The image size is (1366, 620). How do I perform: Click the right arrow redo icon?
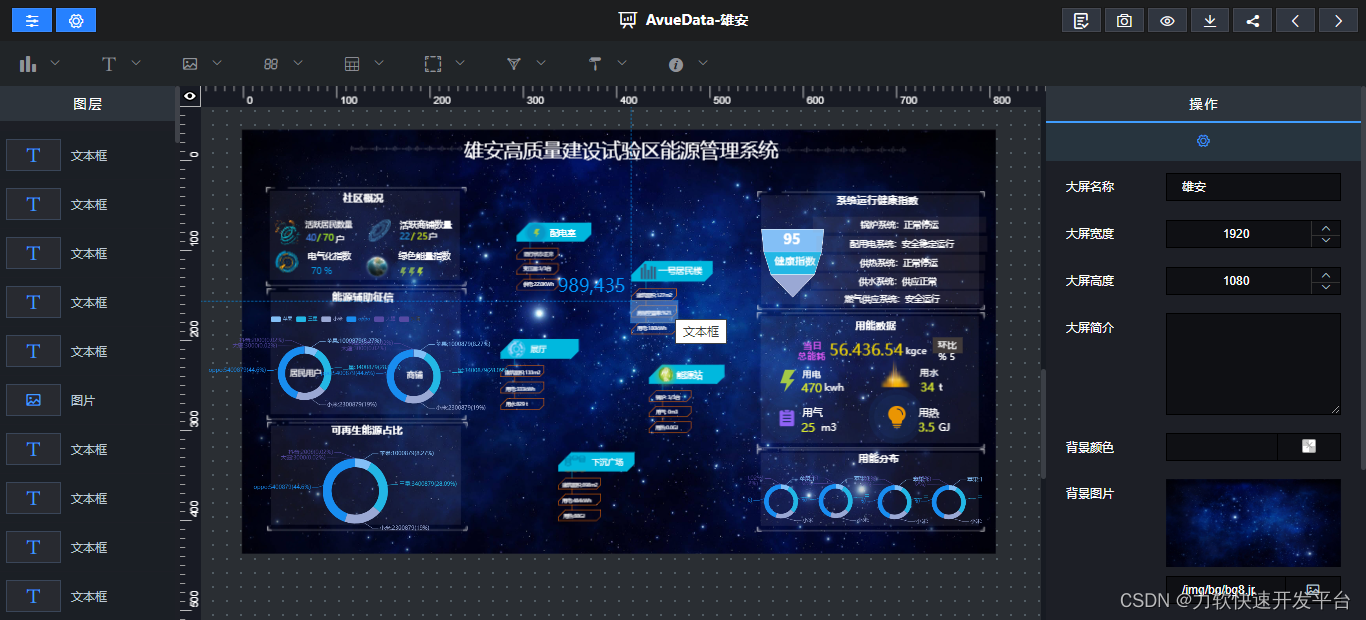pyautogui.click(x=1339, y=20)
